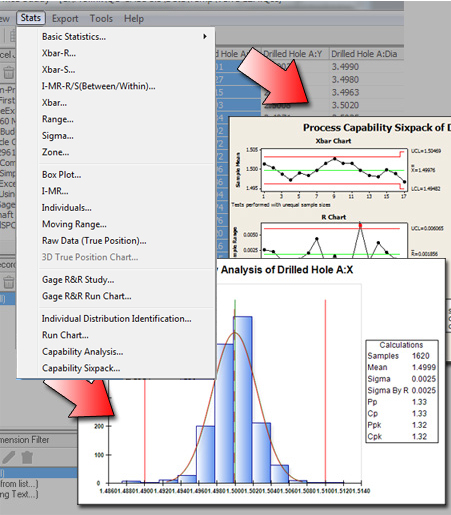451x515 pixels.
Task: Click the Analysis of Drilled Hole A:X title
Action: 286,269
